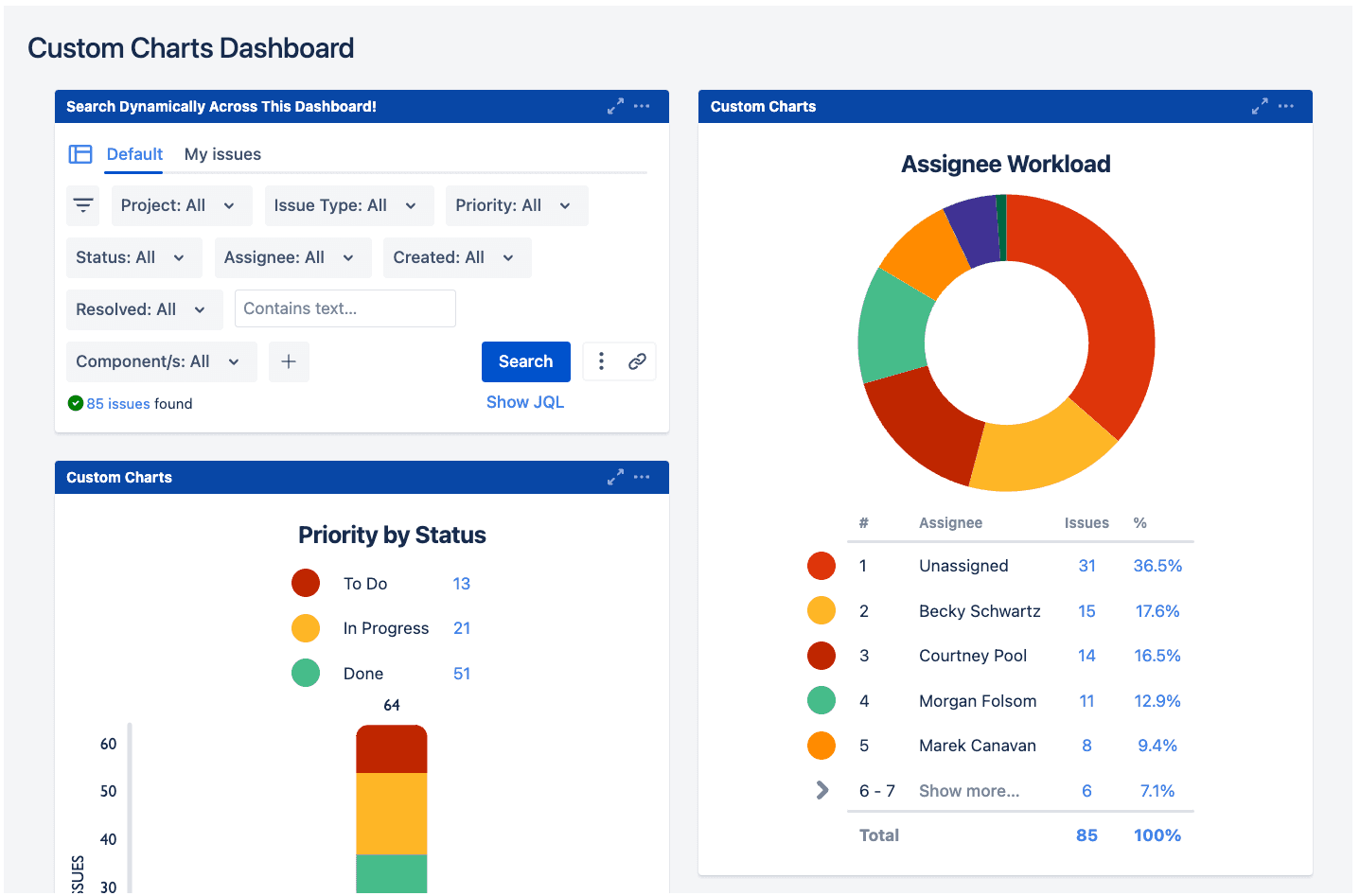This screenshot has width=1360, height=896.
Task: Click the Contains text input field
Action: point(344,308)
